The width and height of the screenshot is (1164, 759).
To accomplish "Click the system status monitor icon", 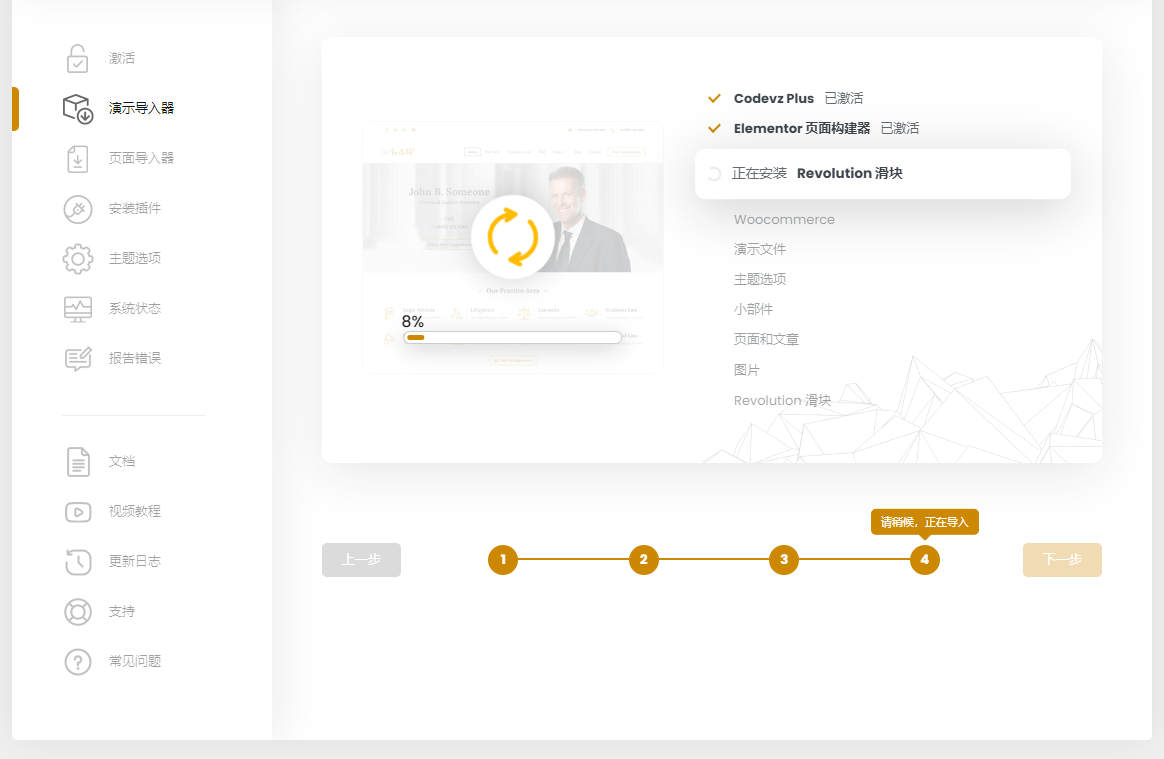I will [x=77, y=309].
